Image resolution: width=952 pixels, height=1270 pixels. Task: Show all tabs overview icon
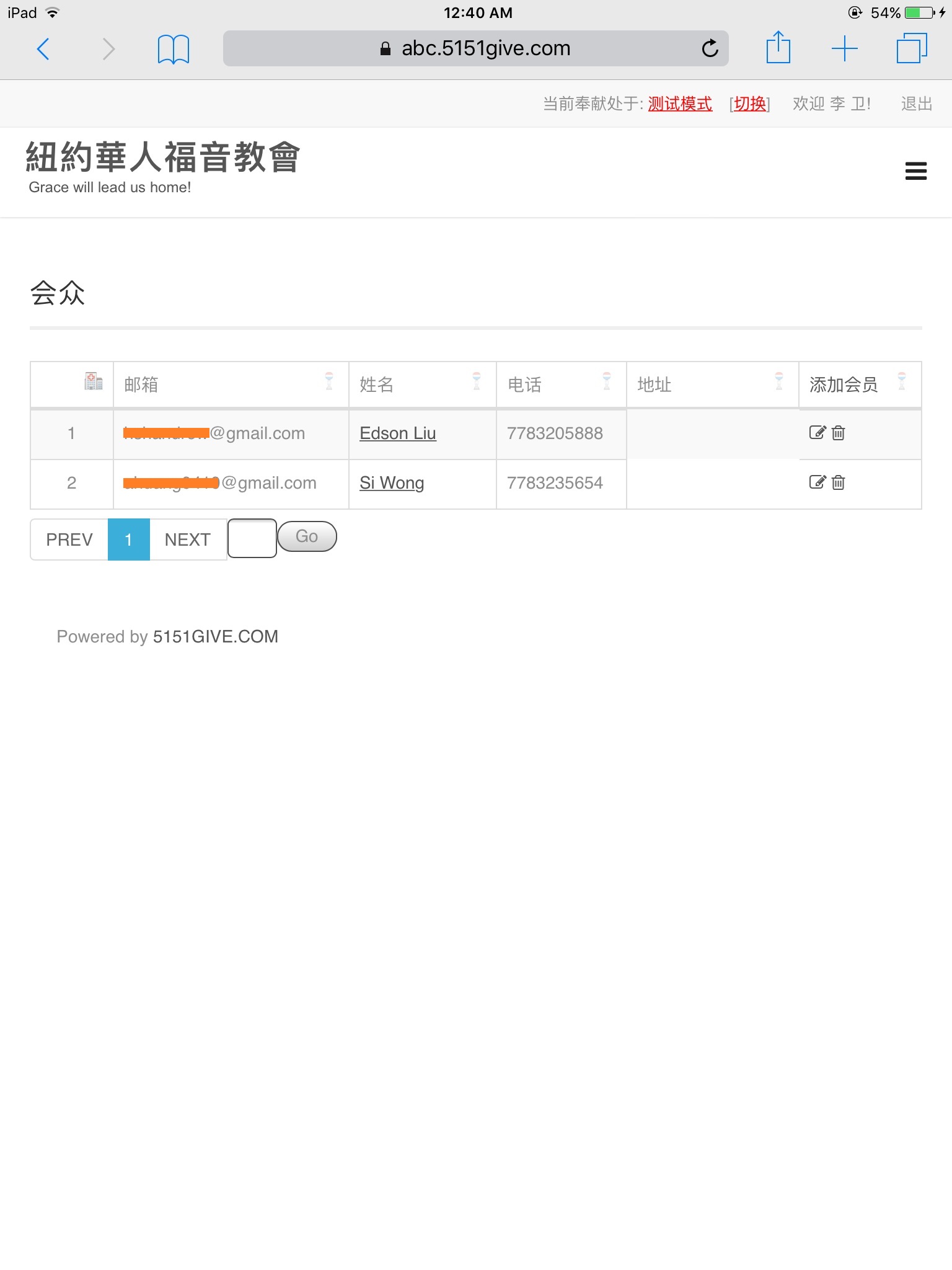tap(912, 48)
